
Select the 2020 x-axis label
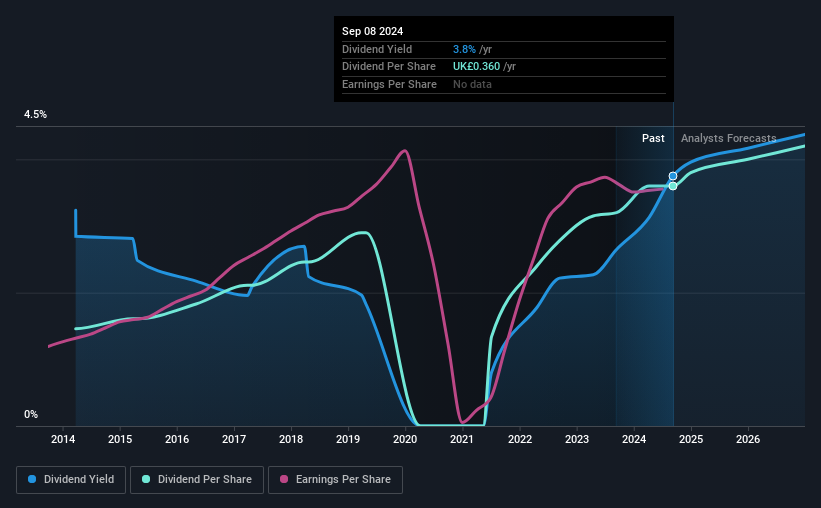tap(405, 439)
